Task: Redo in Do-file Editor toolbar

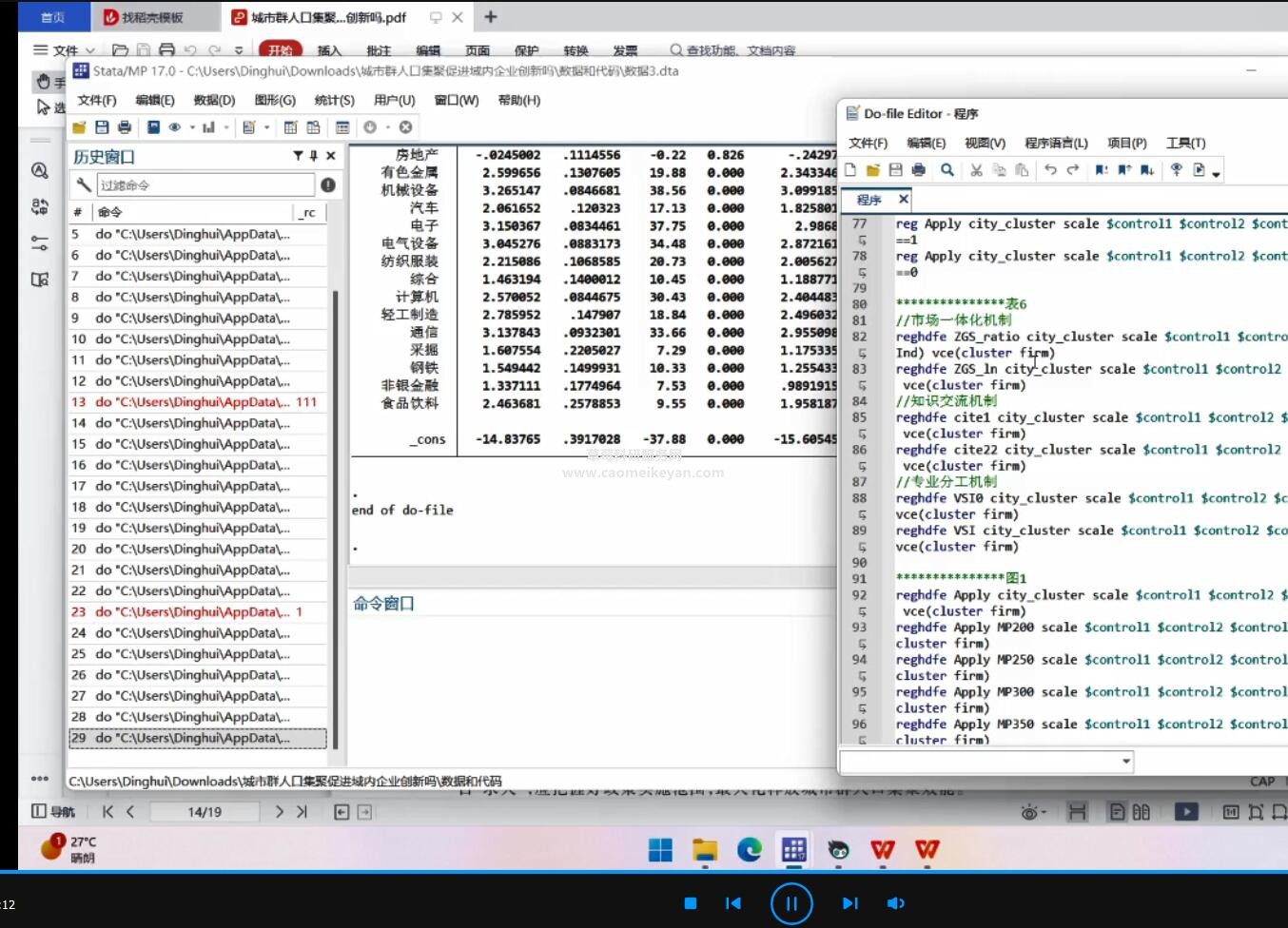Action: [x=1073, y=170]
